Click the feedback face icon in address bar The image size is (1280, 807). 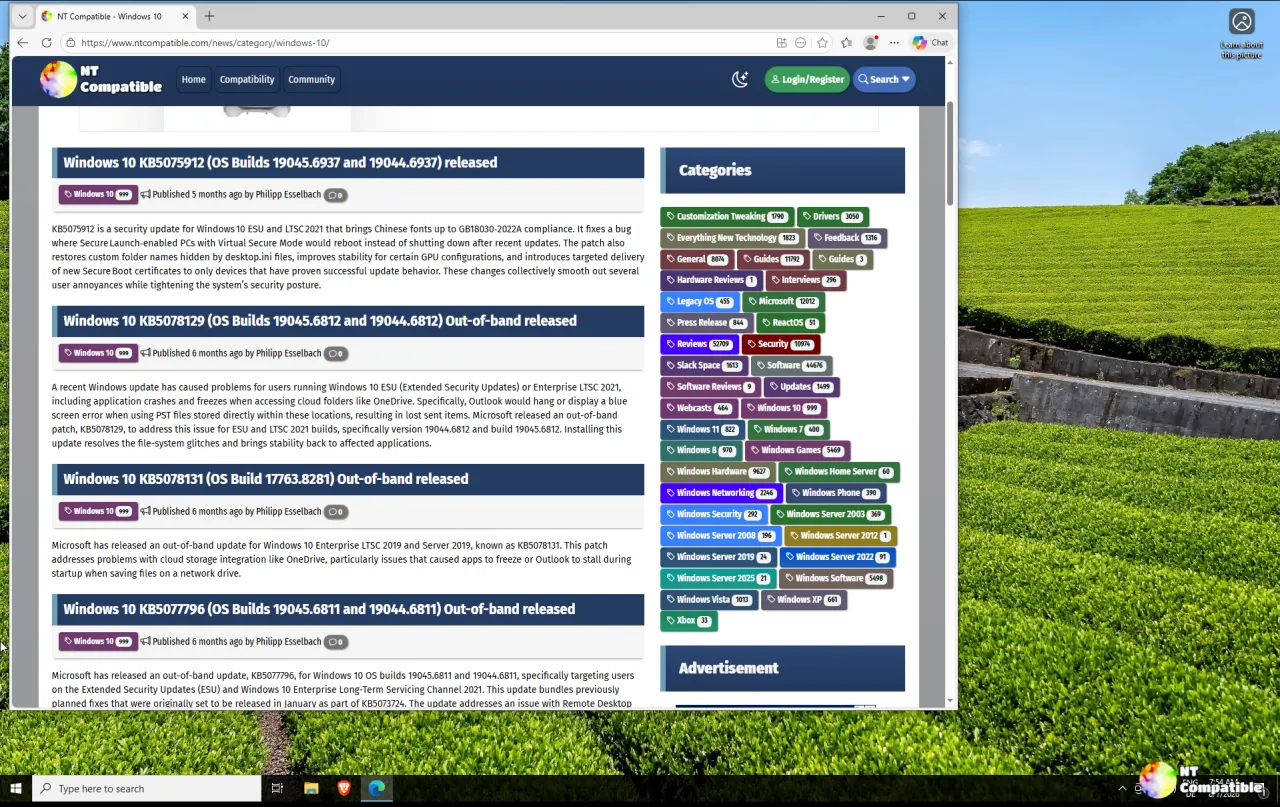[800, 43]
